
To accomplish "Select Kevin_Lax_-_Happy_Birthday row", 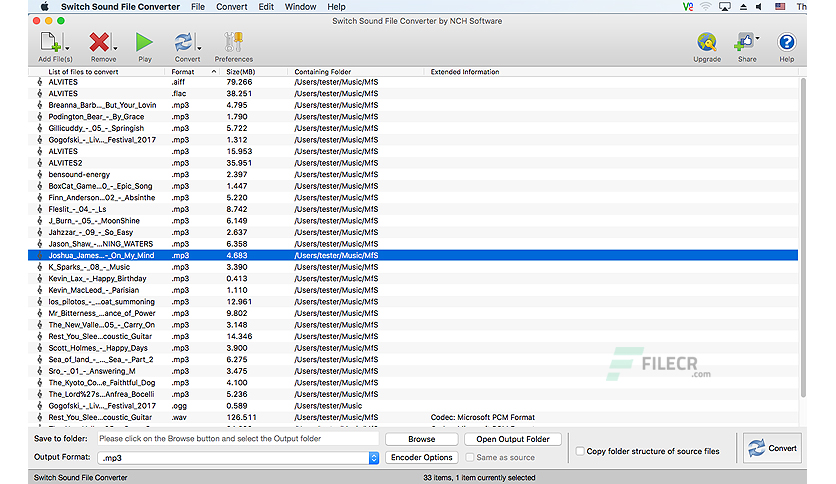I will [413, 278].
